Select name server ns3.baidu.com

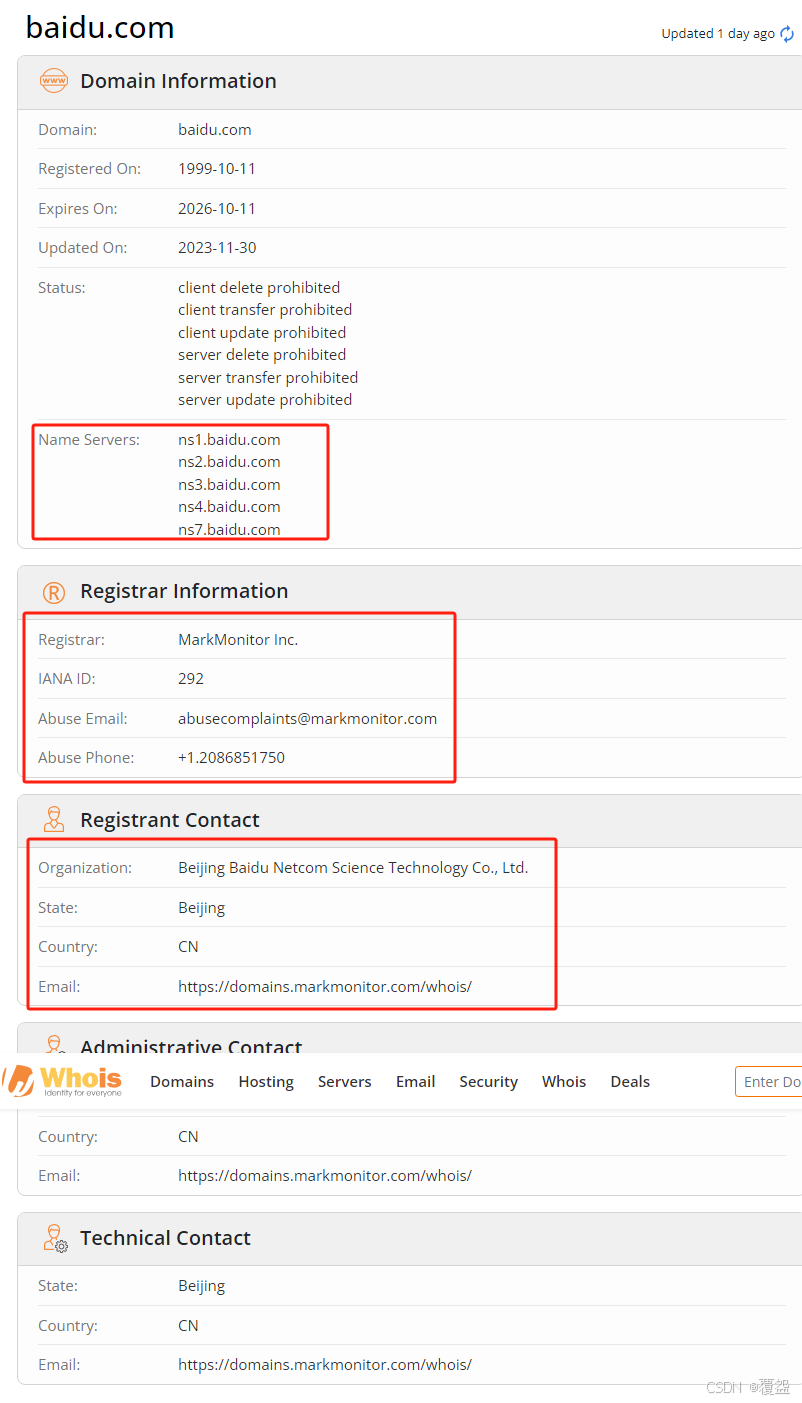(229, 485)
